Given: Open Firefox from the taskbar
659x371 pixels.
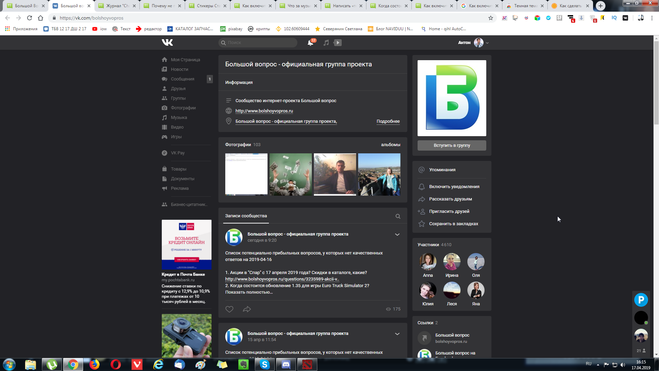Looking at the screenshot, I should point(95,364).
